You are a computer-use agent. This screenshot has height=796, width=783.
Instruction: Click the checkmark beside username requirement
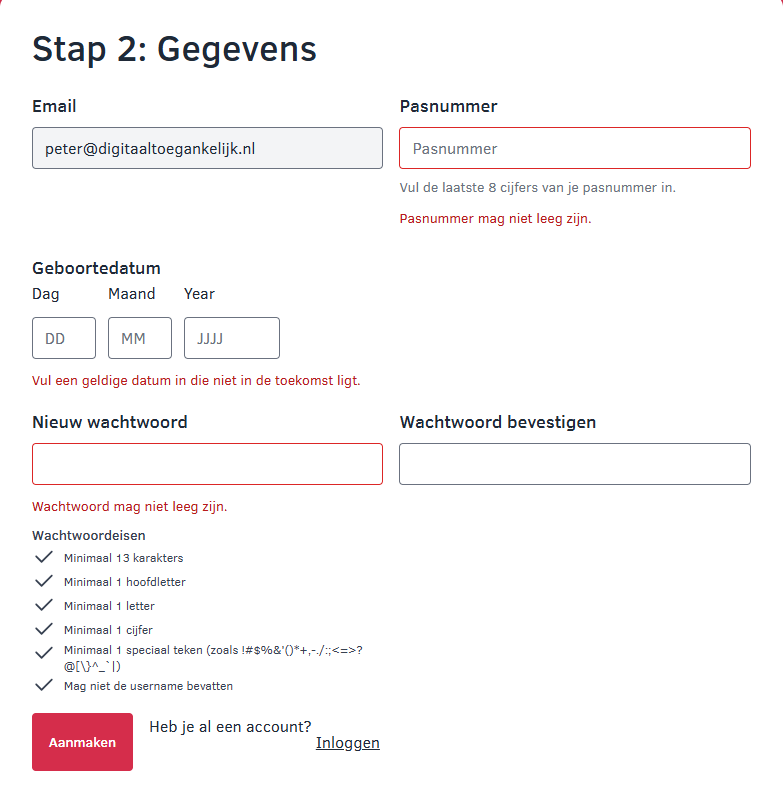click(x=43, y=685)
